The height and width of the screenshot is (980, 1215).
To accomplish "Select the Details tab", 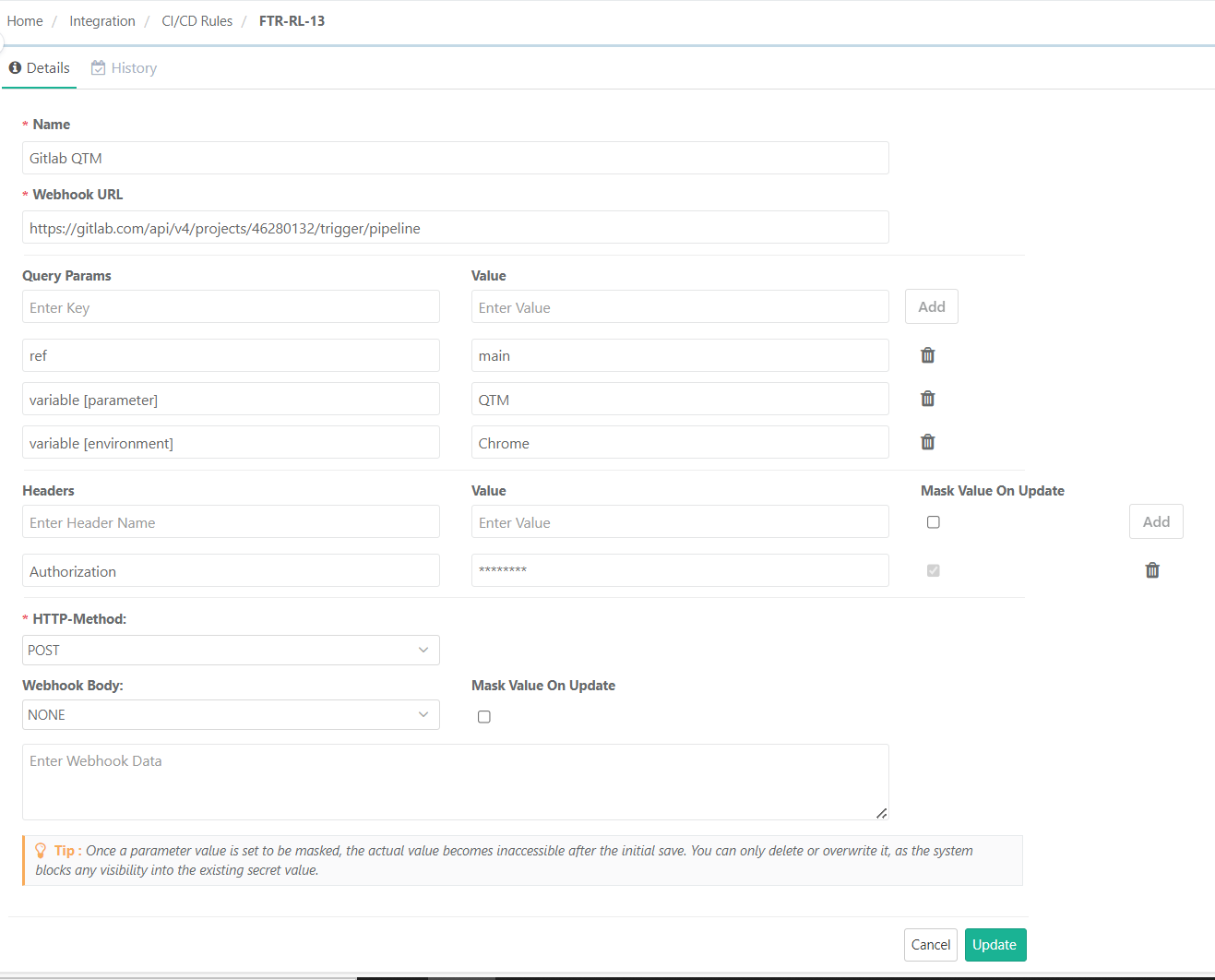I will pos(45,67).
